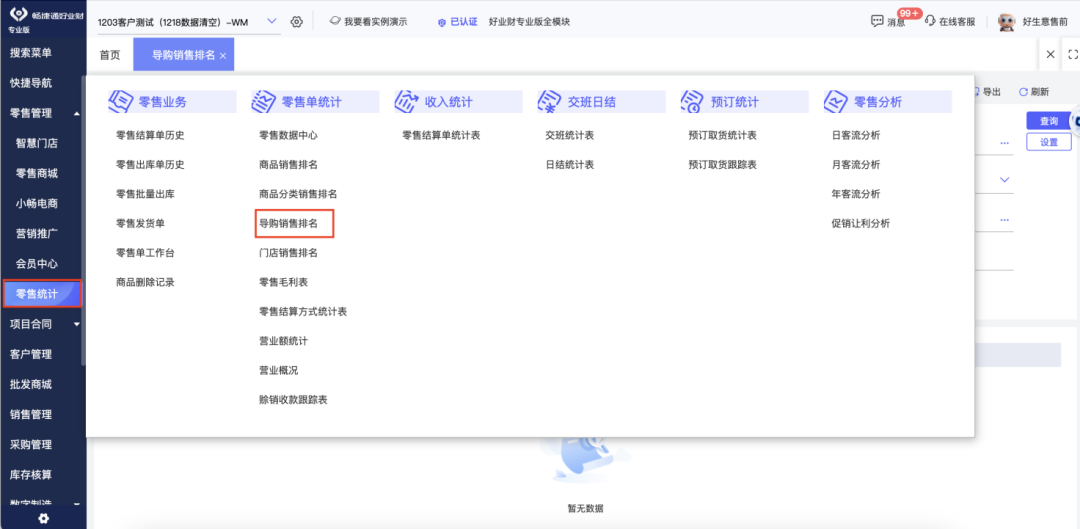The width and height of the screenshot is (1080, 529).
Task: Open 零售出库单历史 menu link
Action: pyautogui.click(x=150, y=165)
